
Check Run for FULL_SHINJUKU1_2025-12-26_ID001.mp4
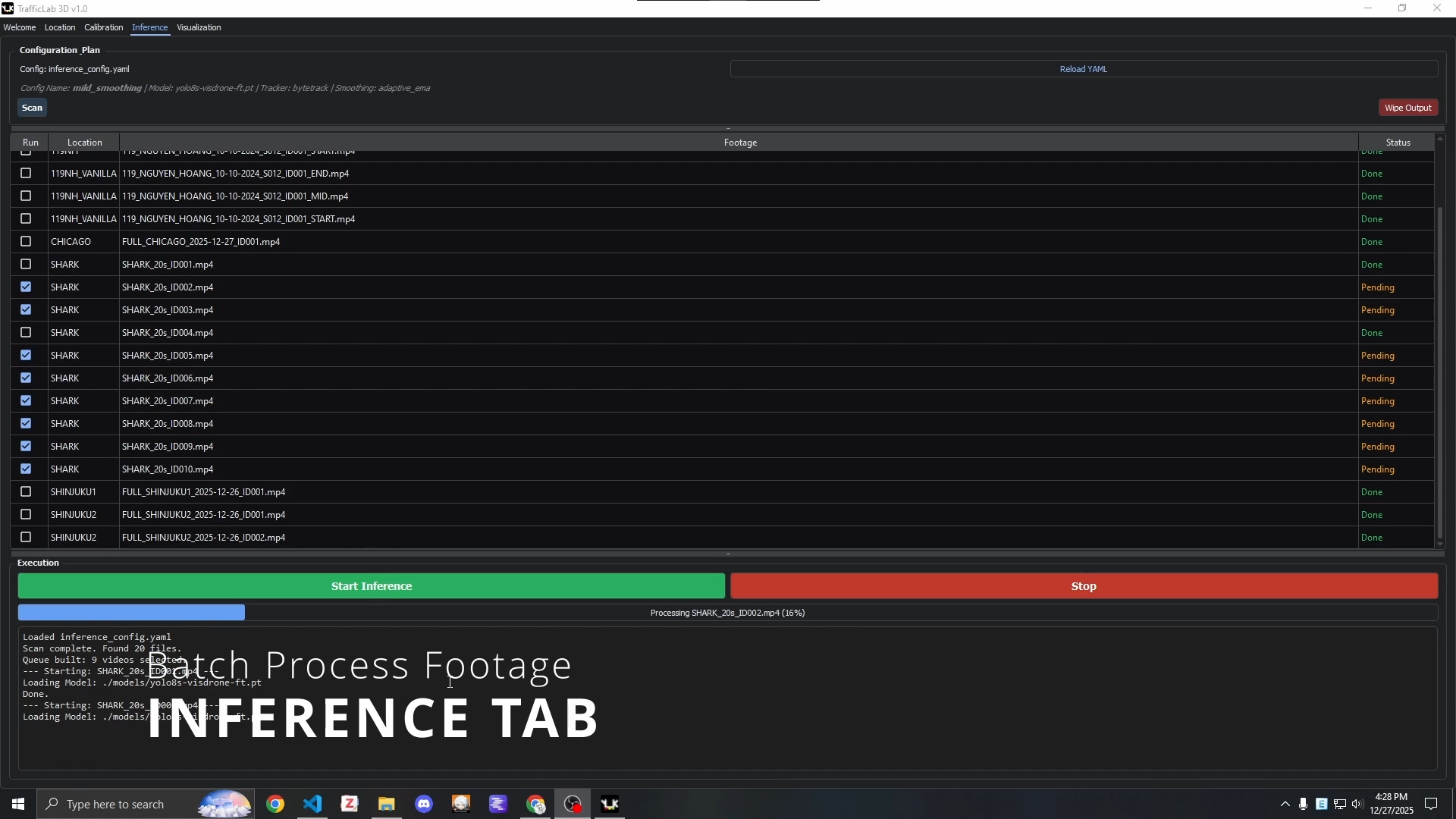pos(26,491)
